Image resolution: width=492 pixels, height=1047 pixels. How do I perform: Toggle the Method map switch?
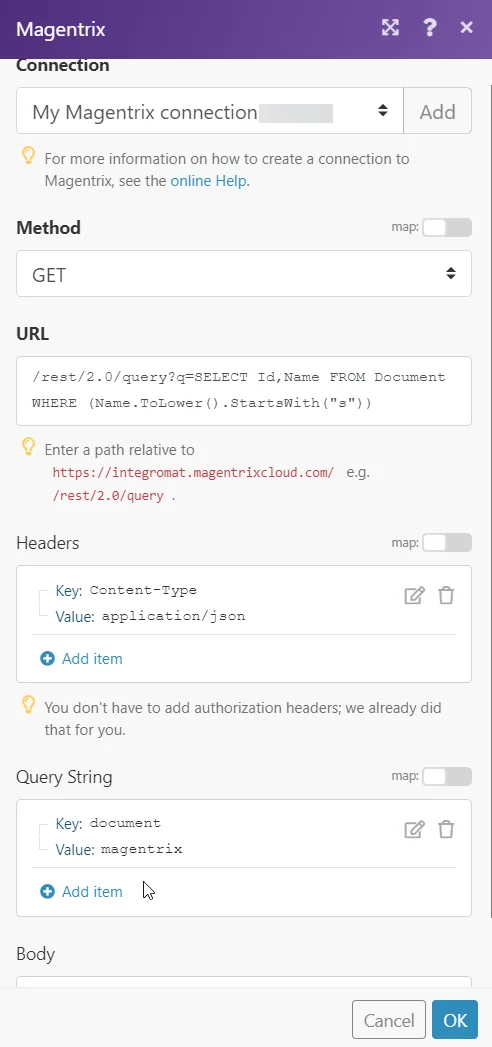(x=447, y=228)
